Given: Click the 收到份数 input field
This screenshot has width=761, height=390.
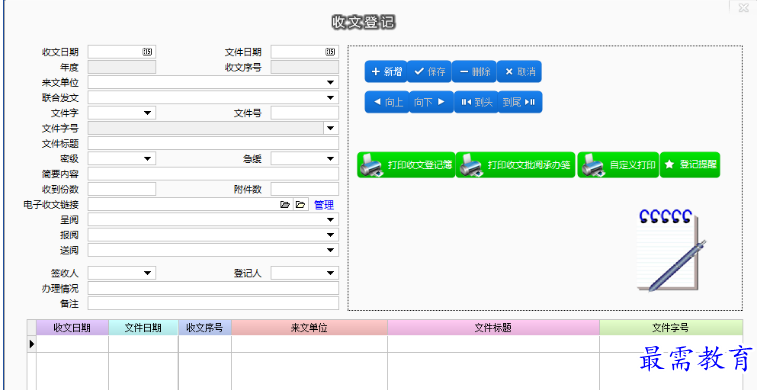Looking at the screenshot, I should point(122,189).
